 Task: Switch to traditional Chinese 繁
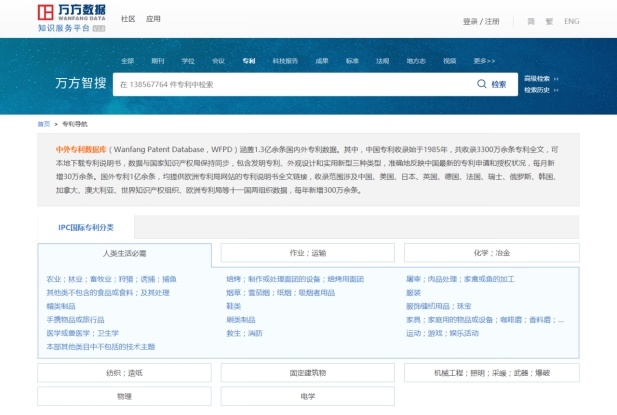coord(547,21)
